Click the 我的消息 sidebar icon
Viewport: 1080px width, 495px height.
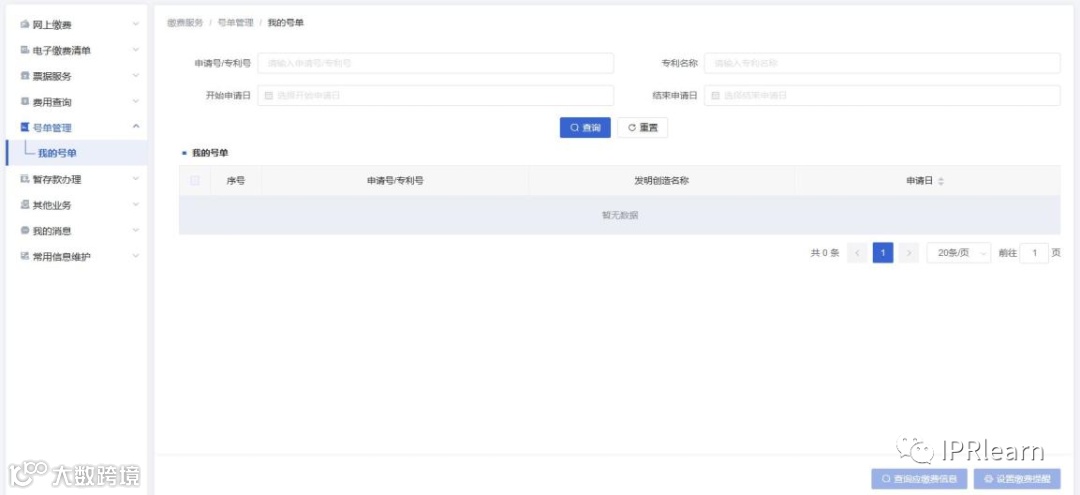(25, 231)
